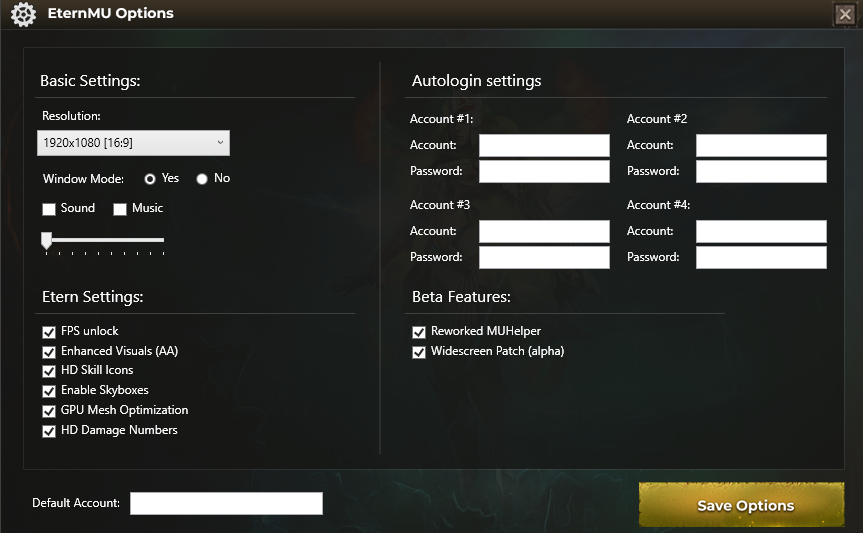Click the EternMU gear icon in title bar
The image size is (863, 533).
click(x=23, y=14)
